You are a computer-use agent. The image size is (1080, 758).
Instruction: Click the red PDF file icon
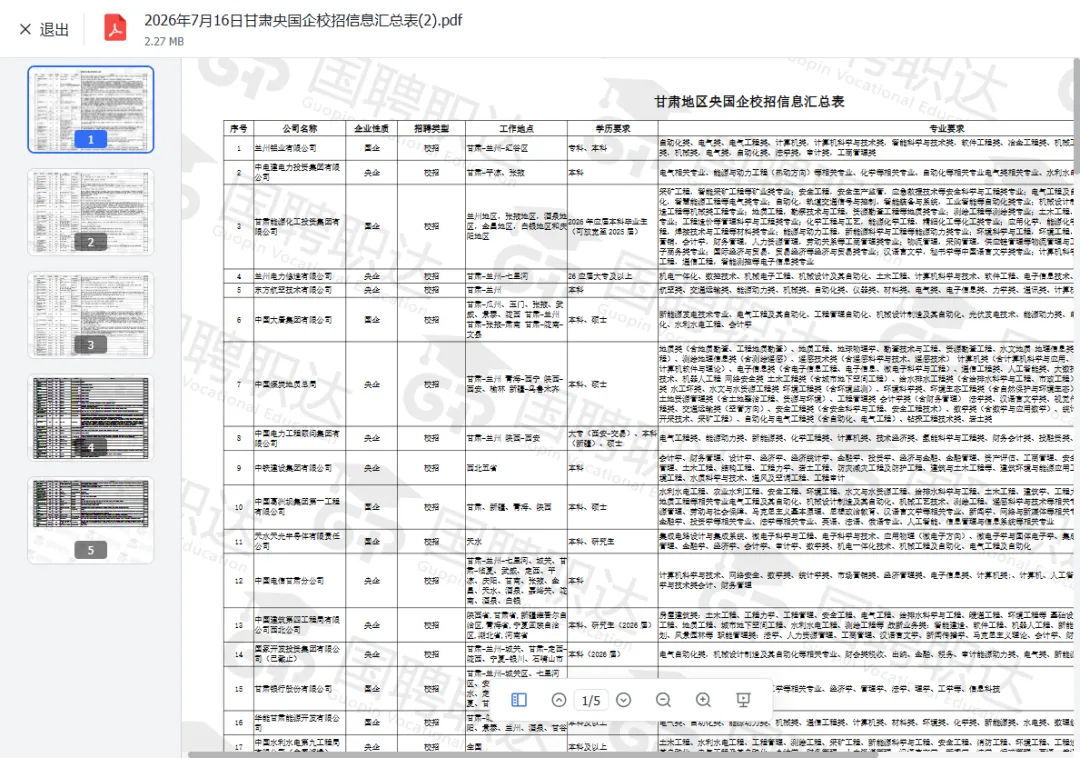(115, 28)
